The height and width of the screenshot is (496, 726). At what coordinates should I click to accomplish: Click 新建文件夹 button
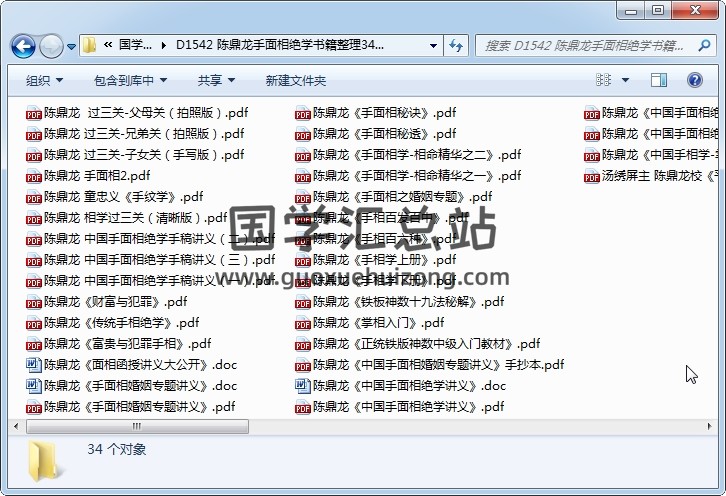click(x=295, y=81)
